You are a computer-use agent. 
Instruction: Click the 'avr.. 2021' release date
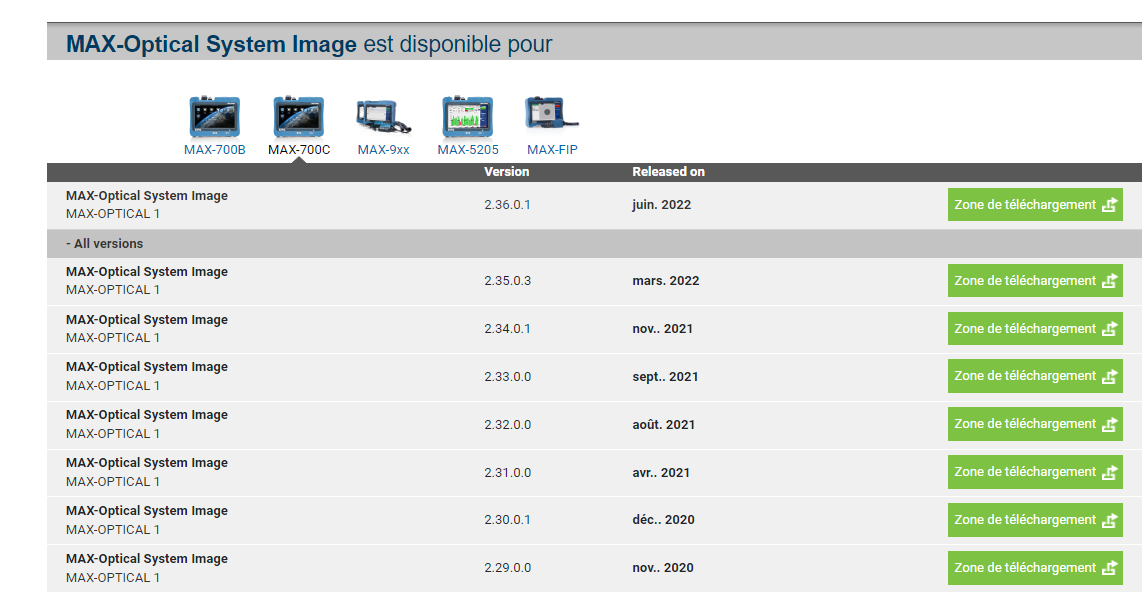661,473
